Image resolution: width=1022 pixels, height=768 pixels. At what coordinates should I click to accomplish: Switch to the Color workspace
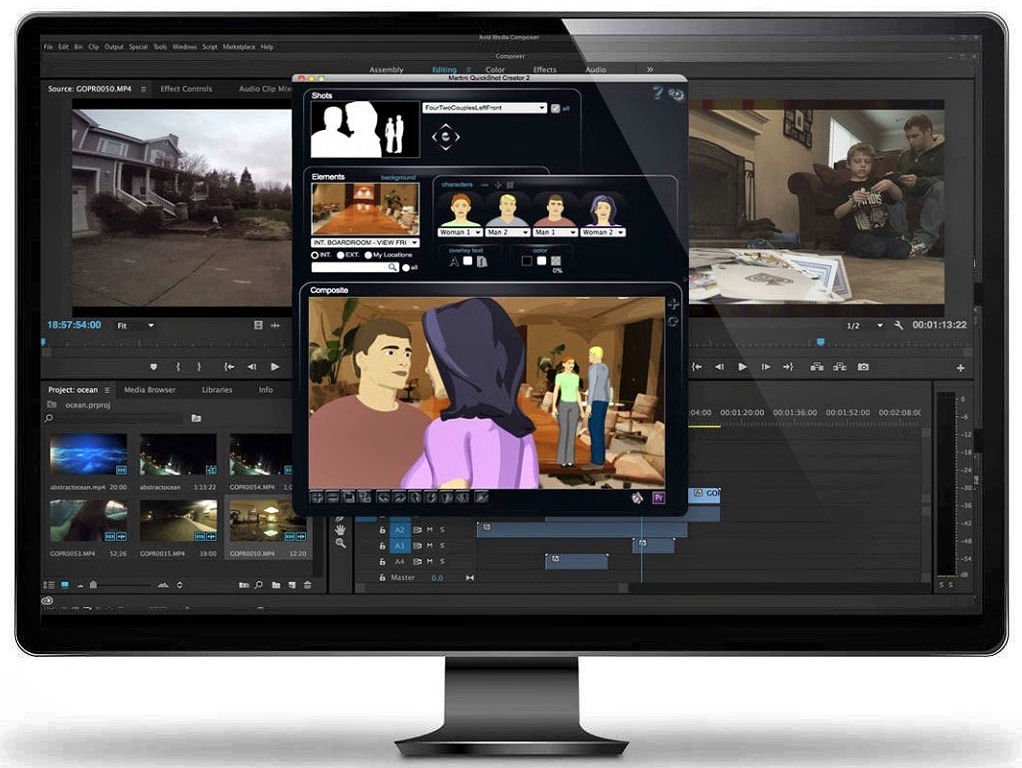pyautogui.click(x=495, y=70)
